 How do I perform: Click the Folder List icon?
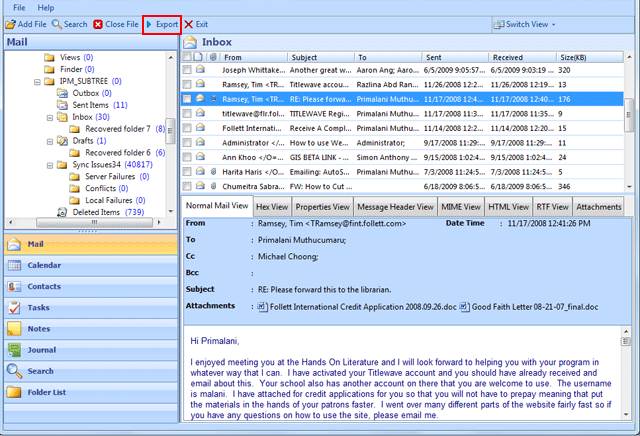[x=14, y=392]
